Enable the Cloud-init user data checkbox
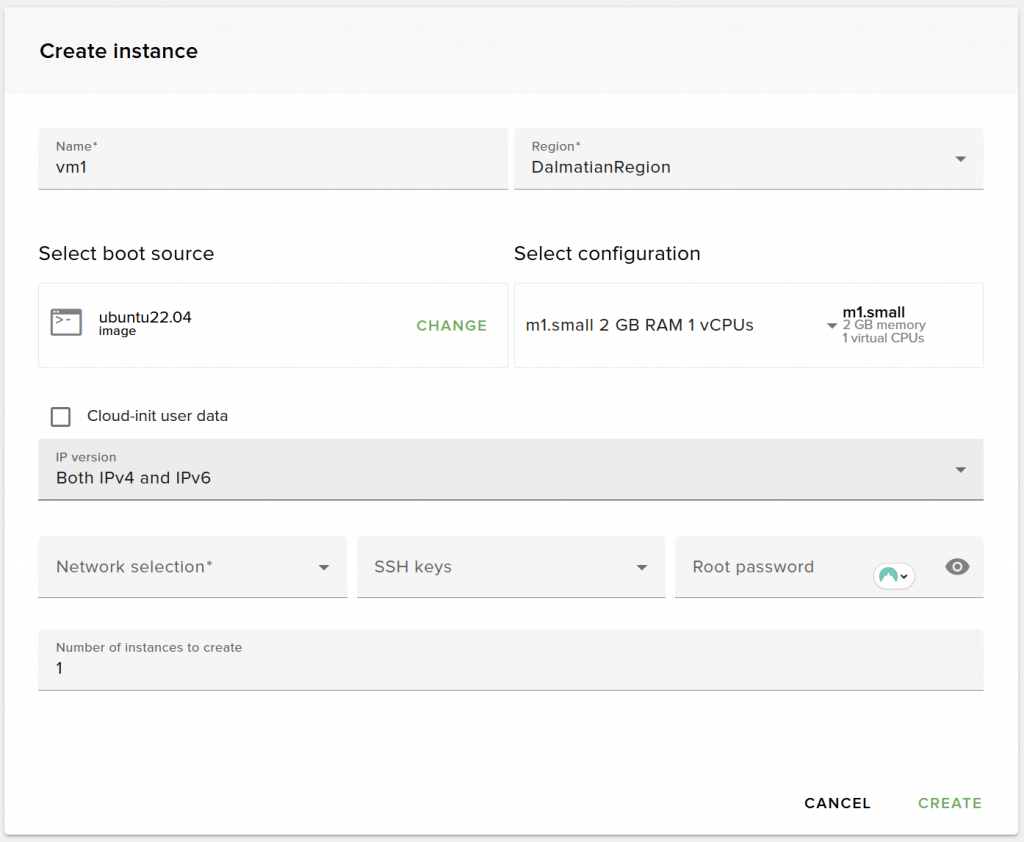1024x842 pixels. pos(61,416)
